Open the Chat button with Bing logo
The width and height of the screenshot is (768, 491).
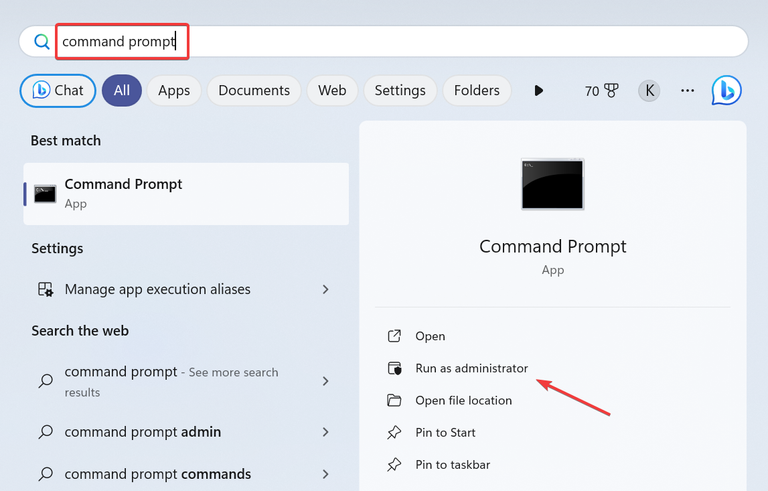click(58, 91)
